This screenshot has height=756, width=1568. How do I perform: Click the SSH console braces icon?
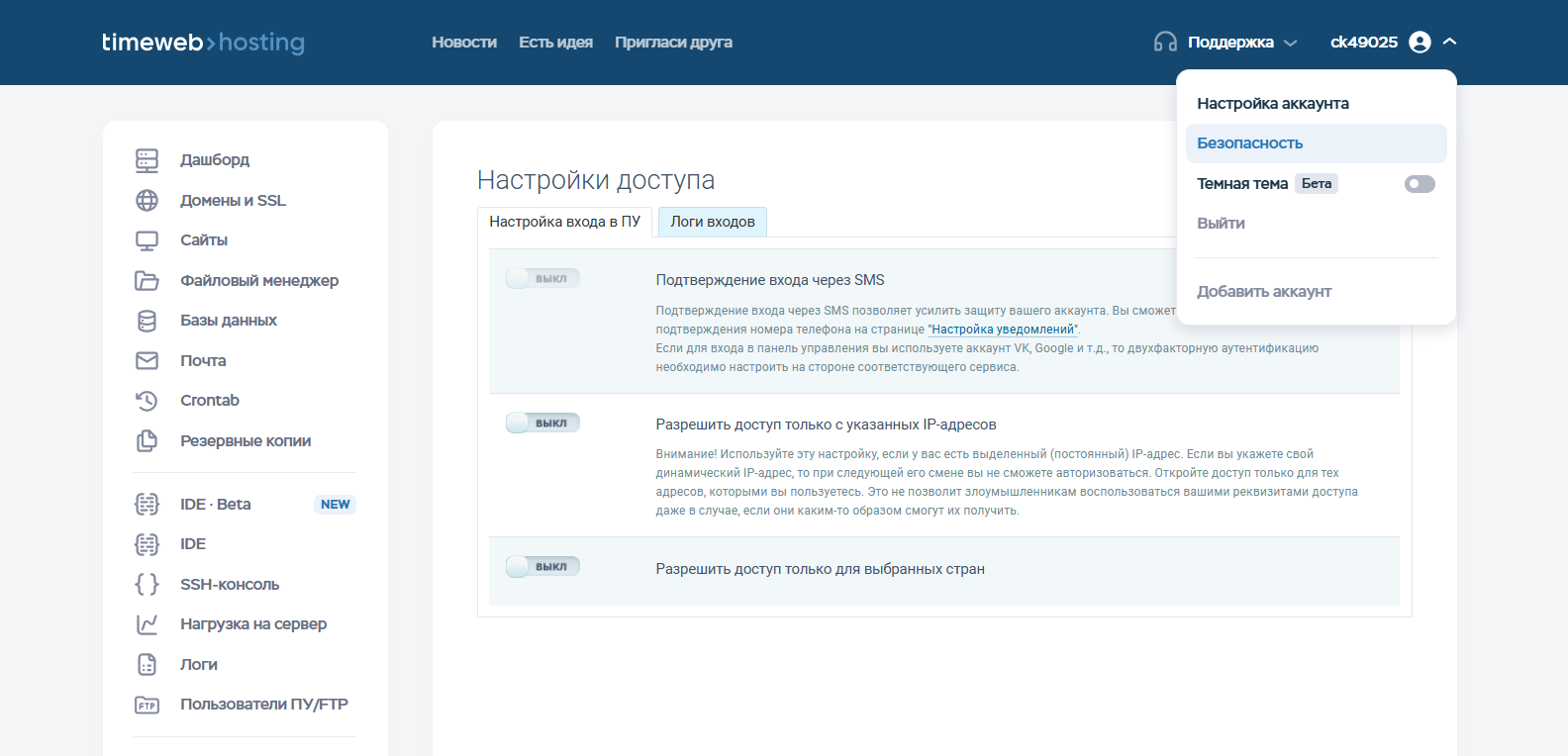(147, 585)
